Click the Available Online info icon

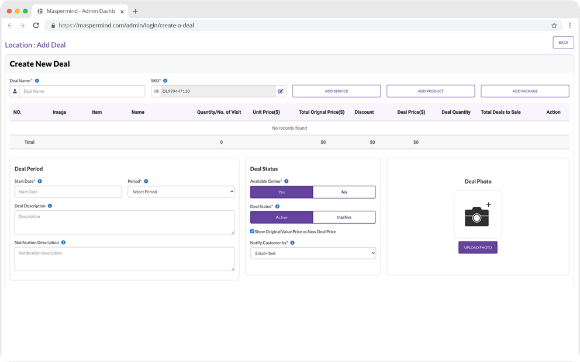pos(286,181)
